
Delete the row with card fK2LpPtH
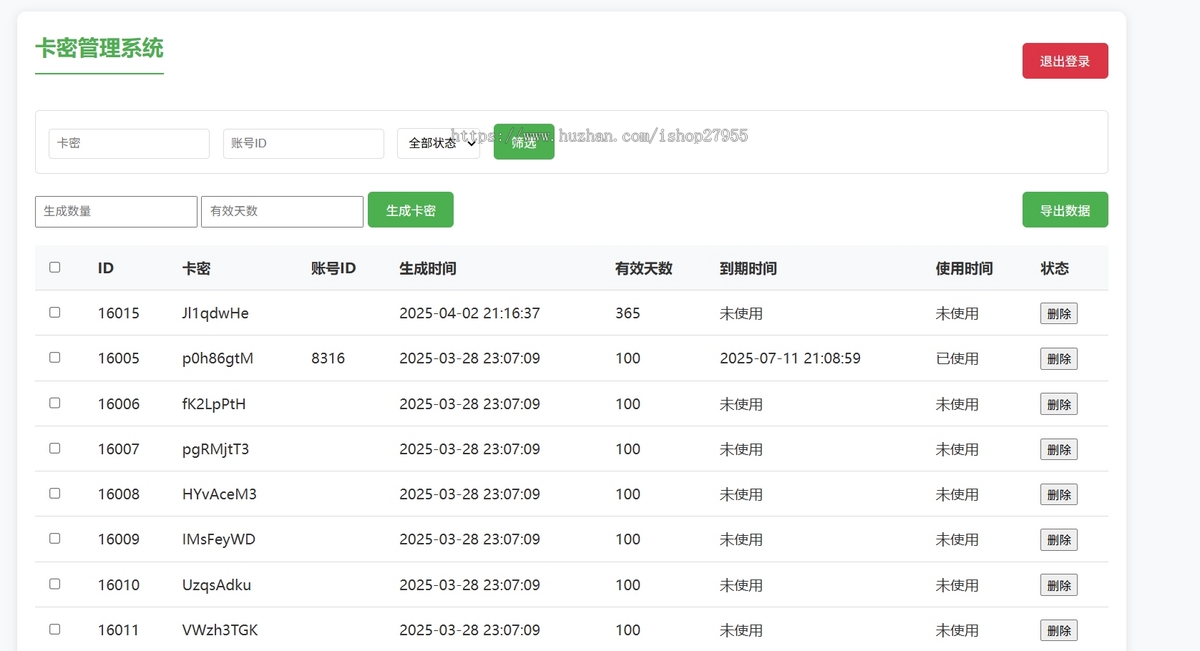1059,404
